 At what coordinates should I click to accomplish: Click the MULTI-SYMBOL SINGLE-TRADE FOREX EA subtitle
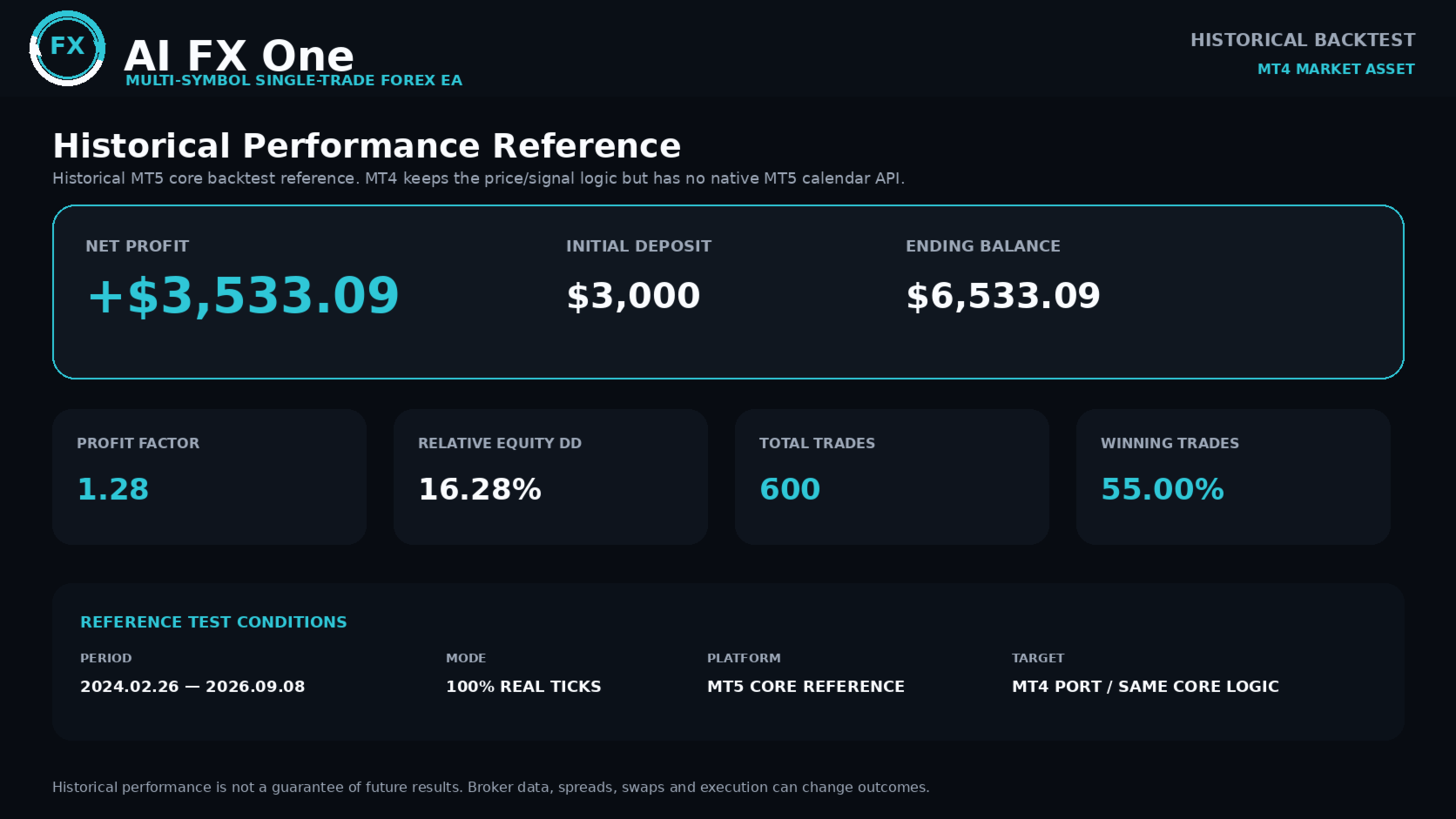[293, 80]
